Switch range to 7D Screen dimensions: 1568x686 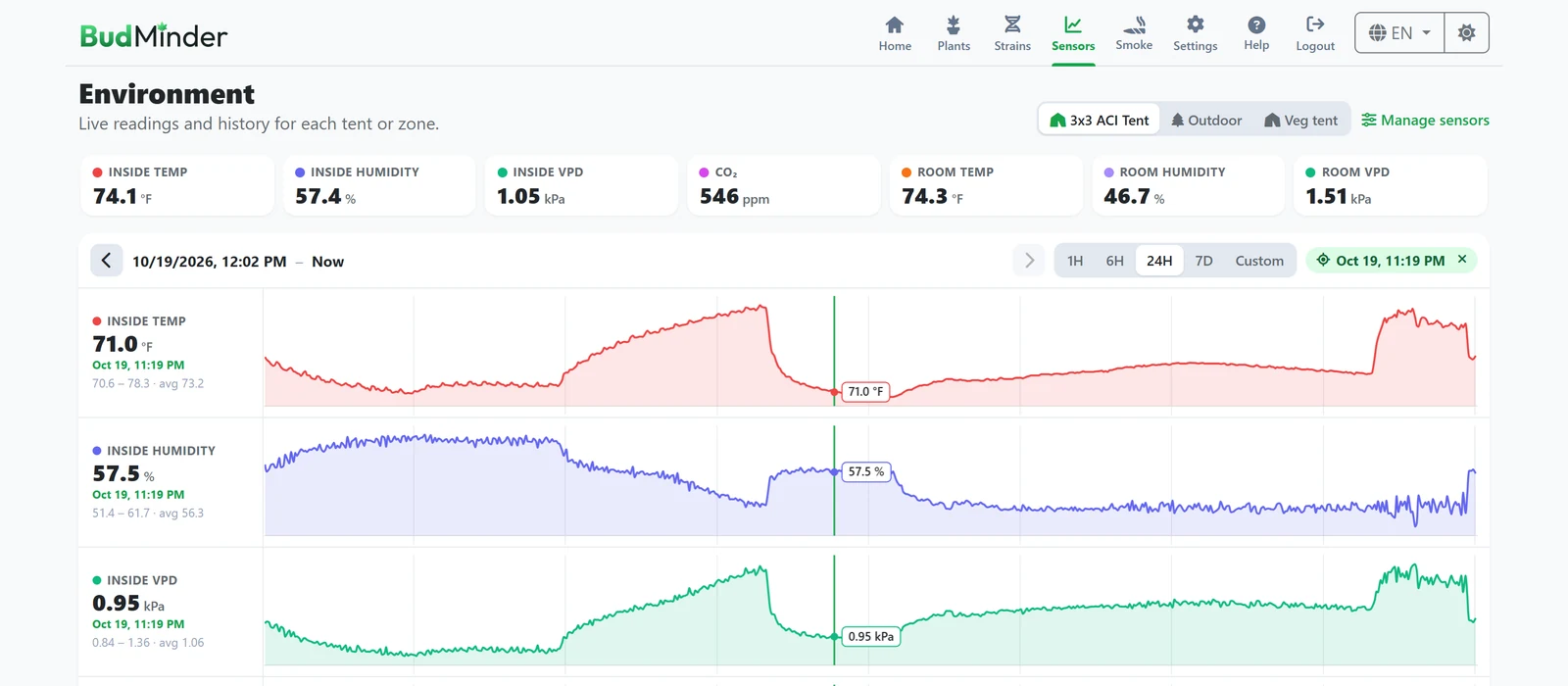tap(1203, 261)
